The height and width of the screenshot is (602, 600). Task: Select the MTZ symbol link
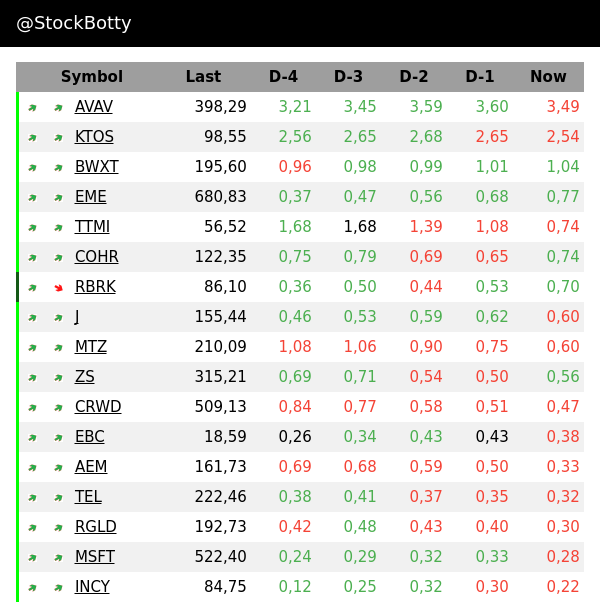91,347
